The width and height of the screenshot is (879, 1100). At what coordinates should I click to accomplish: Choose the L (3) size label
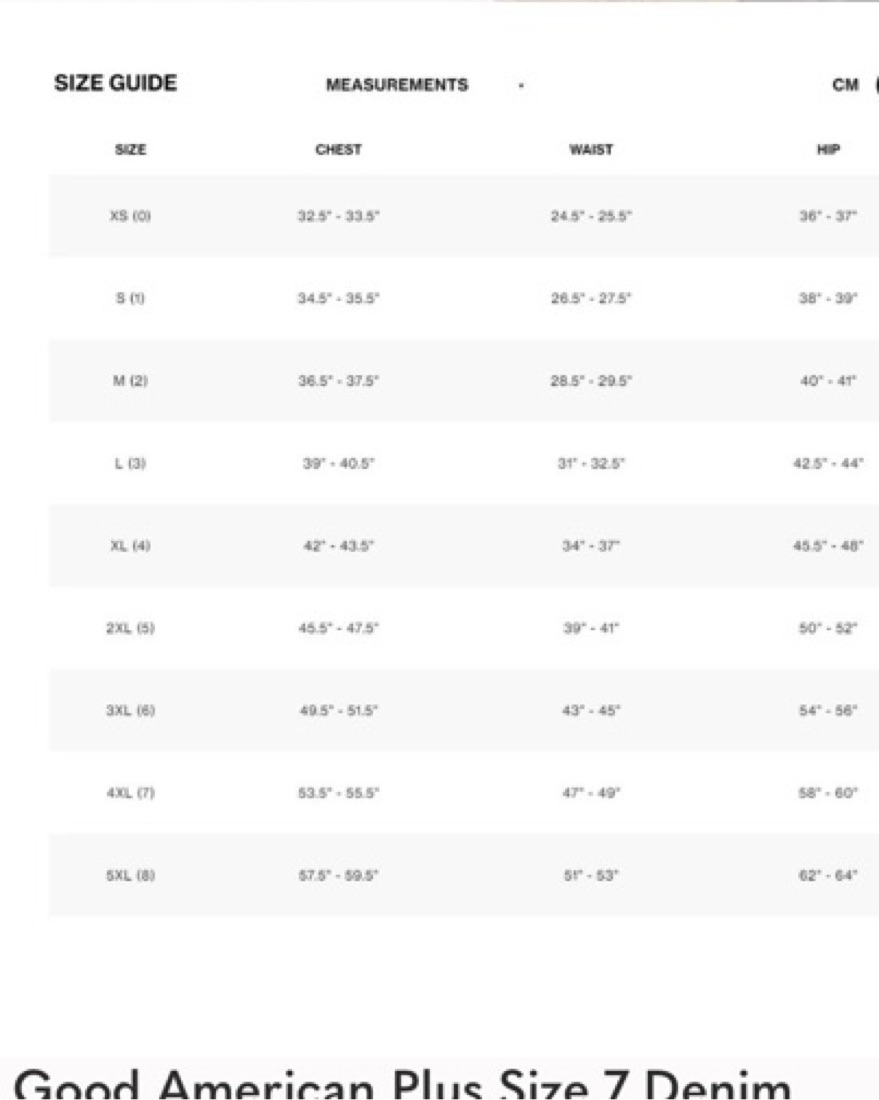click(130, 463)
